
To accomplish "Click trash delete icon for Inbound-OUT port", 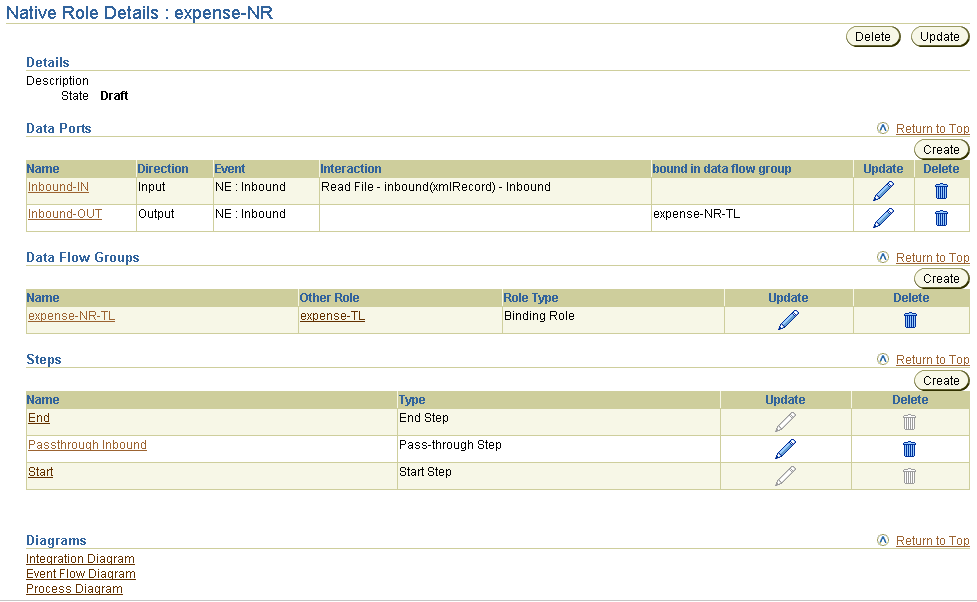I will pos(941,218).
